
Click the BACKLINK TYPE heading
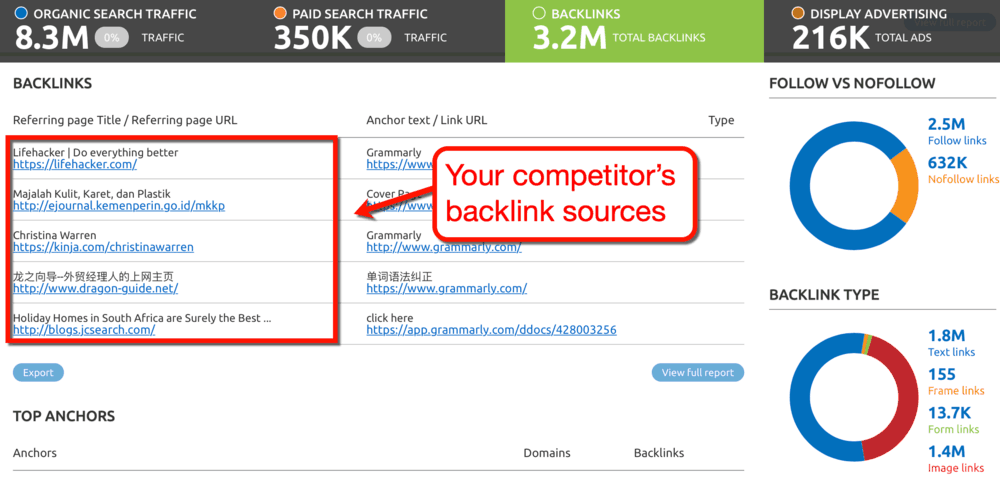(x=824, y=295)
